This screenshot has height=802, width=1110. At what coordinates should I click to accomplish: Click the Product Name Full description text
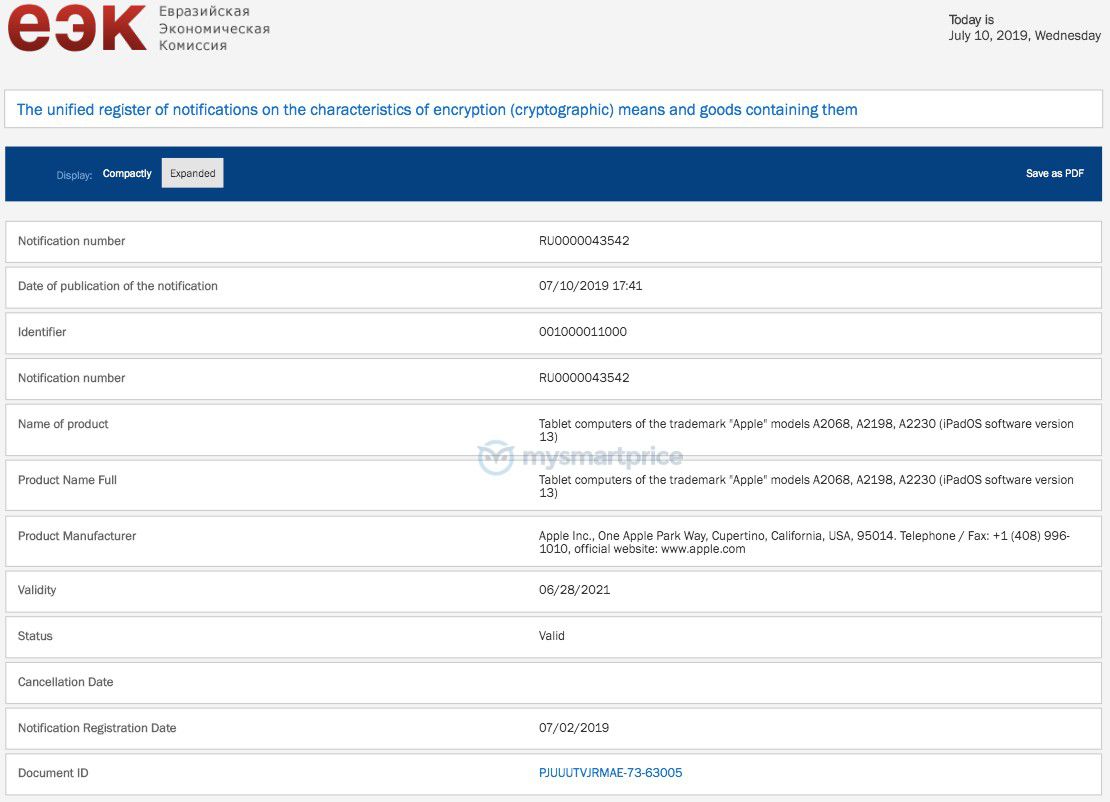point(805,486)
